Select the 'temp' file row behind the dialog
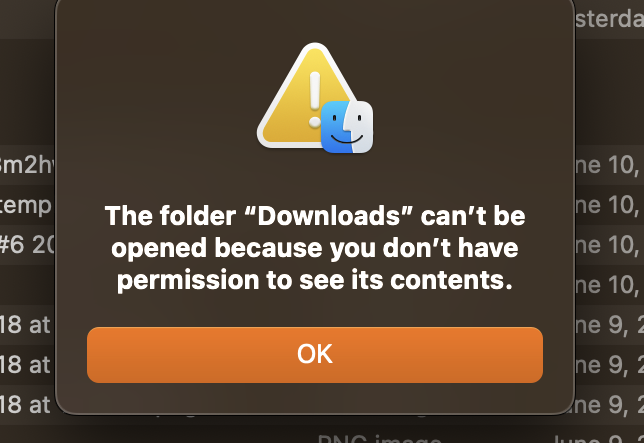The image size is (644, 443). 27,205
